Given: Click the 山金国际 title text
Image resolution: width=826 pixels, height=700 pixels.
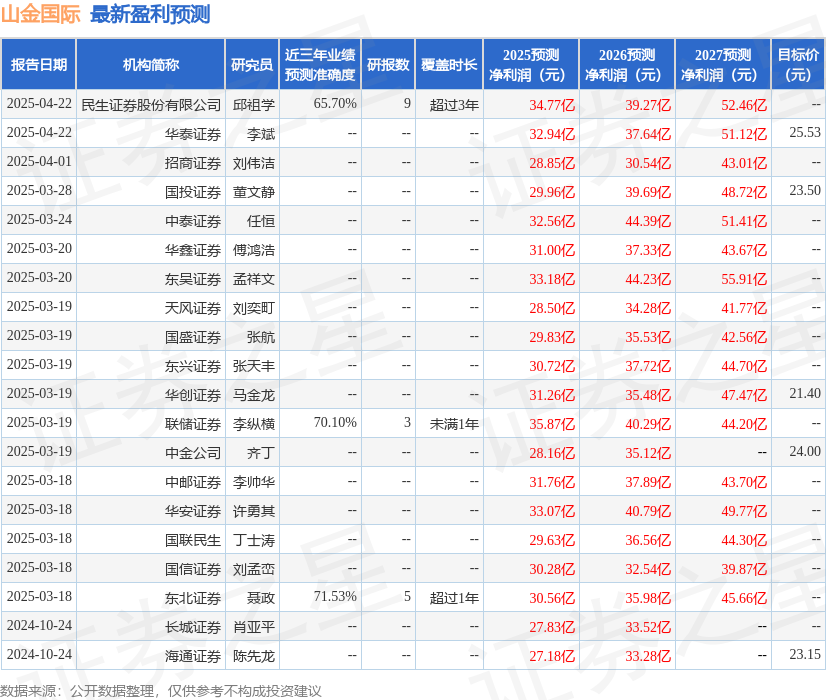Looking at the screenshot, I should click(40, 14).
